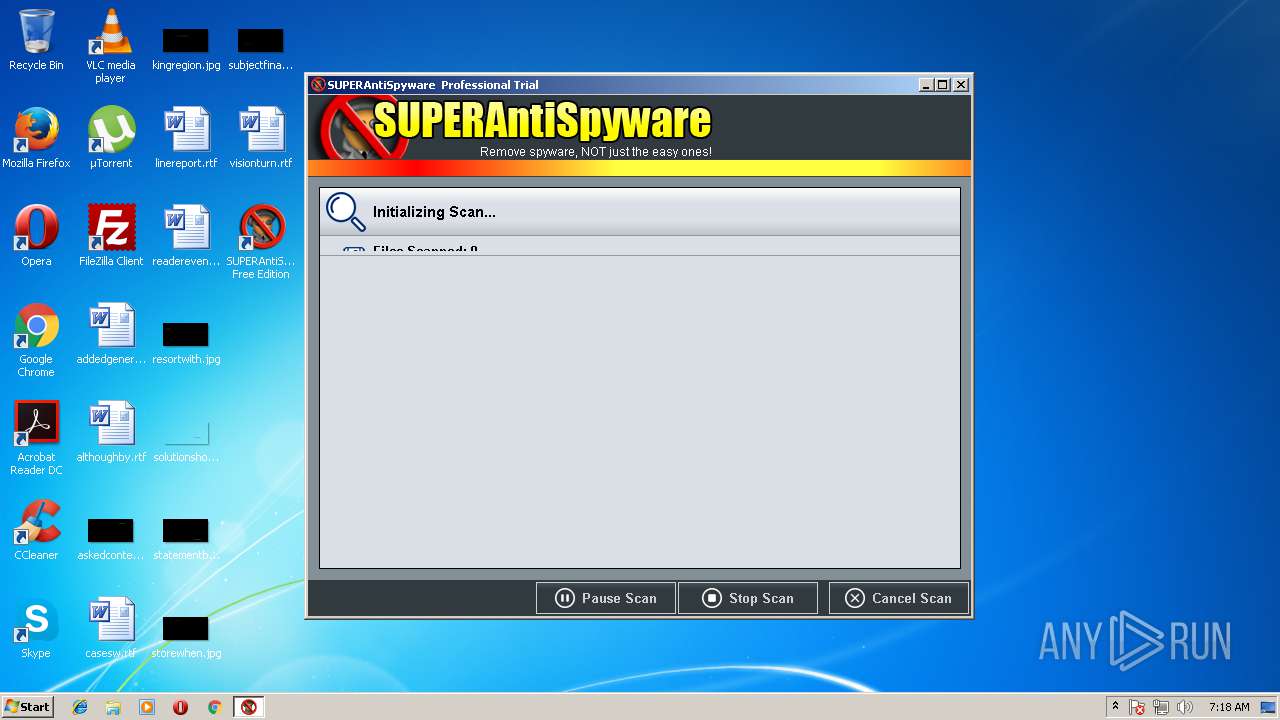The image size is (1280, 720).
Task: Click the Opera taskbar icon
Action: point(181,707)
